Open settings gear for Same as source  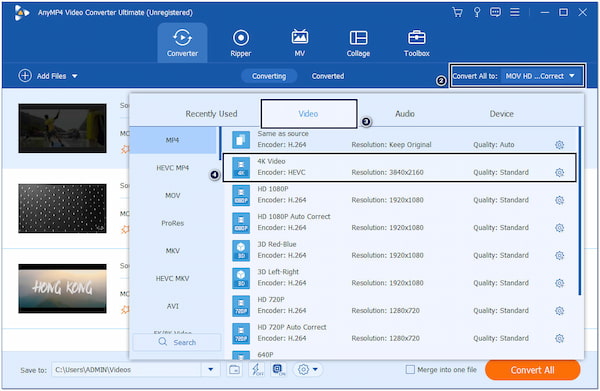559,145
